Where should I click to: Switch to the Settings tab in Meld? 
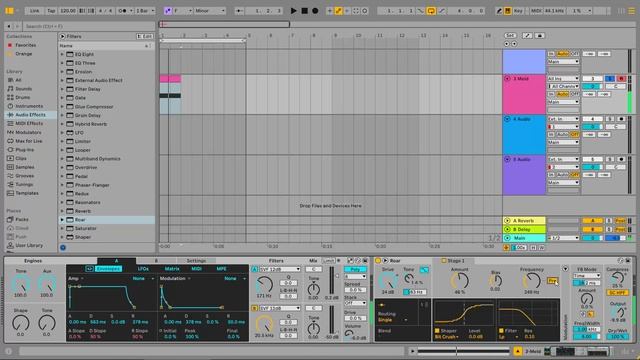click(196, 260)
